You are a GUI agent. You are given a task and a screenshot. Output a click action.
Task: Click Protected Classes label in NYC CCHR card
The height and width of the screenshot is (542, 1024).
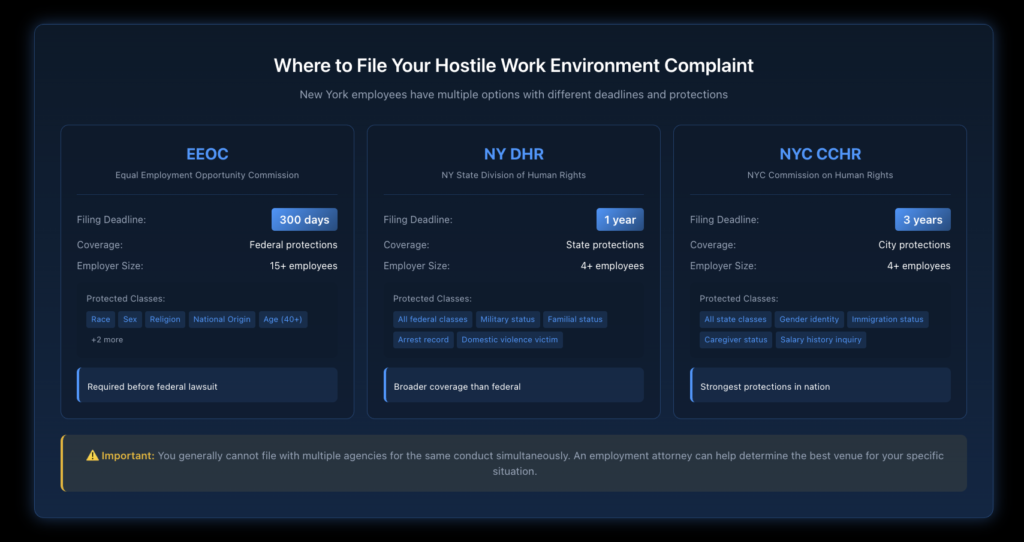pos(739,298)
